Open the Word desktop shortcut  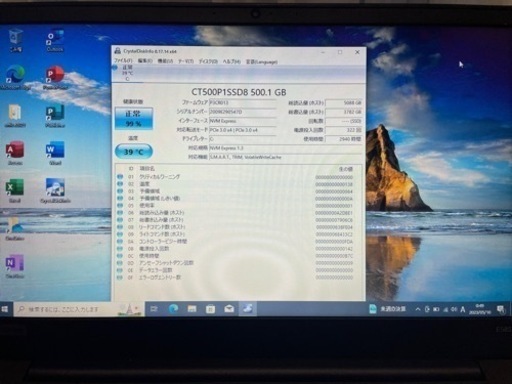point(55,153)
